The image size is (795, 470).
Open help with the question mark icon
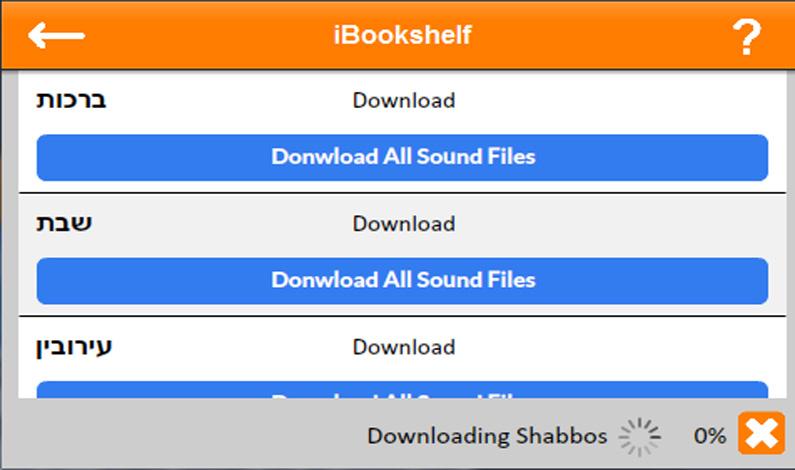pos(746,37)
